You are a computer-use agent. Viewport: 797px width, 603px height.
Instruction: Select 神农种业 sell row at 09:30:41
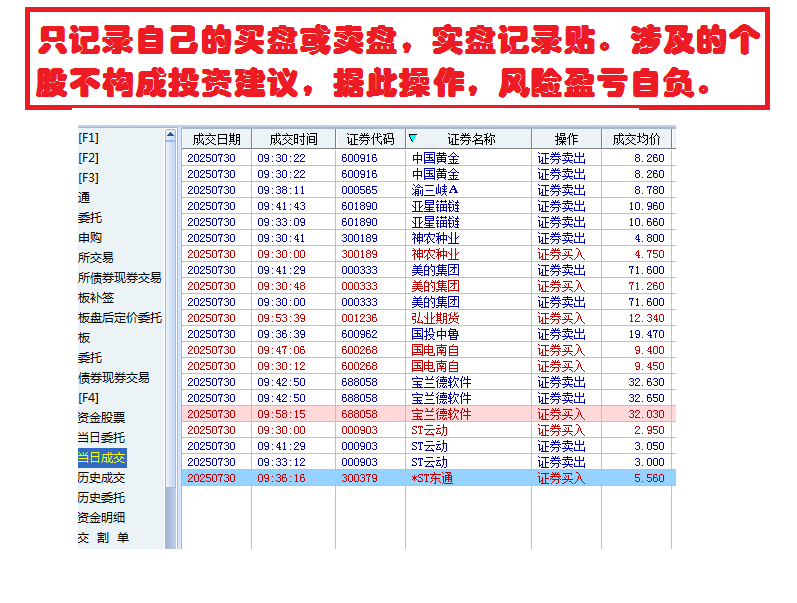[428, 238]
